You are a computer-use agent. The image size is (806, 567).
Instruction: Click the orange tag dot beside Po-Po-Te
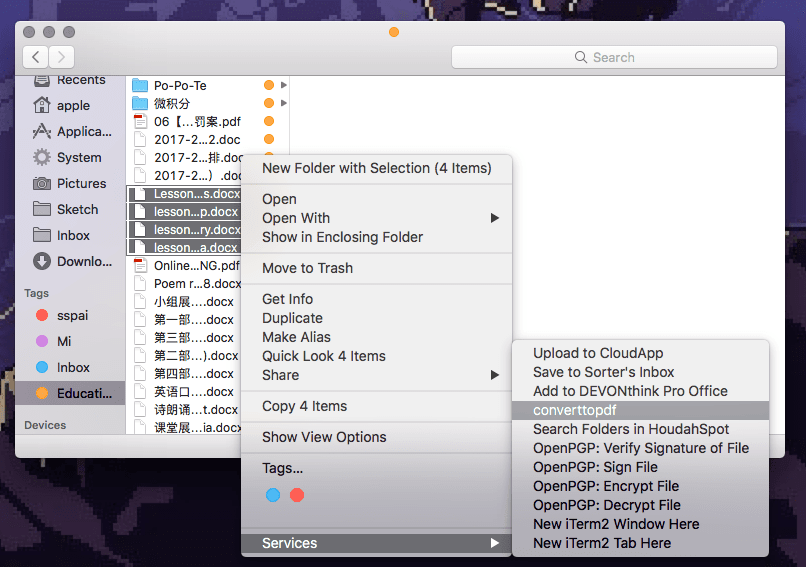coord(269,85)
